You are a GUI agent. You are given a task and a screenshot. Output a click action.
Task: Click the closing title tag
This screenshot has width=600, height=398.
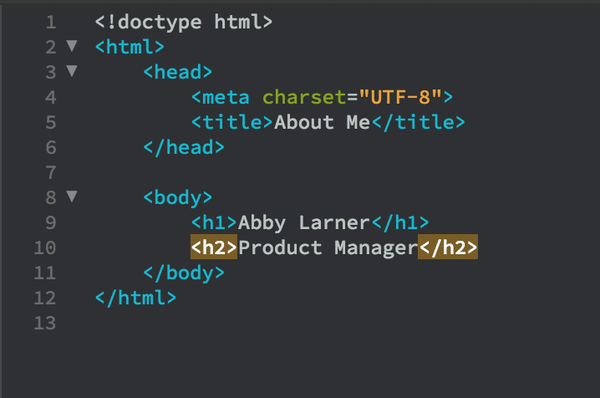click(418, 122)
